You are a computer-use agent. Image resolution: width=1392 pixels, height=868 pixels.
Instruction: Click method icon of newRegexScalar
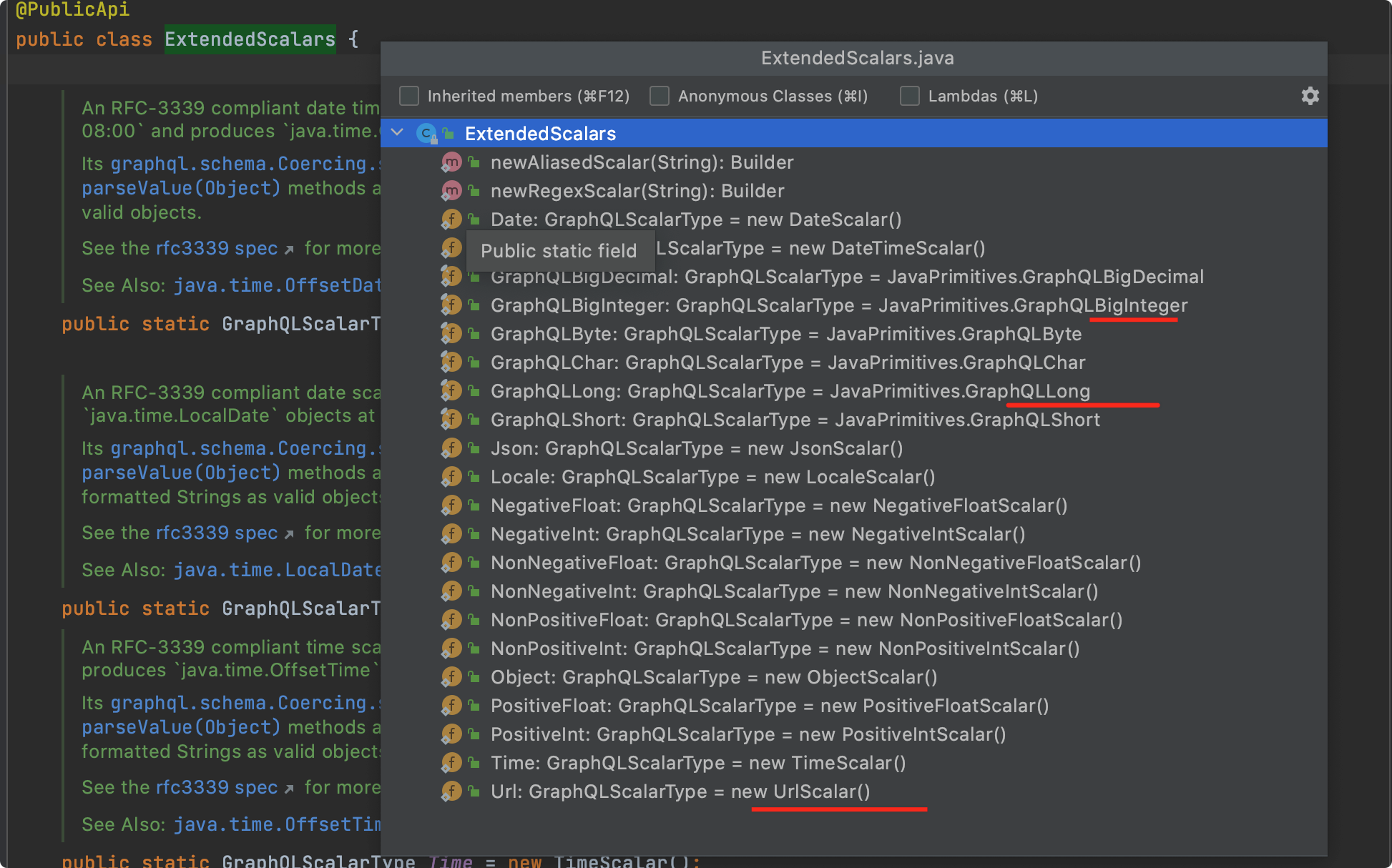tap(451, 191)
